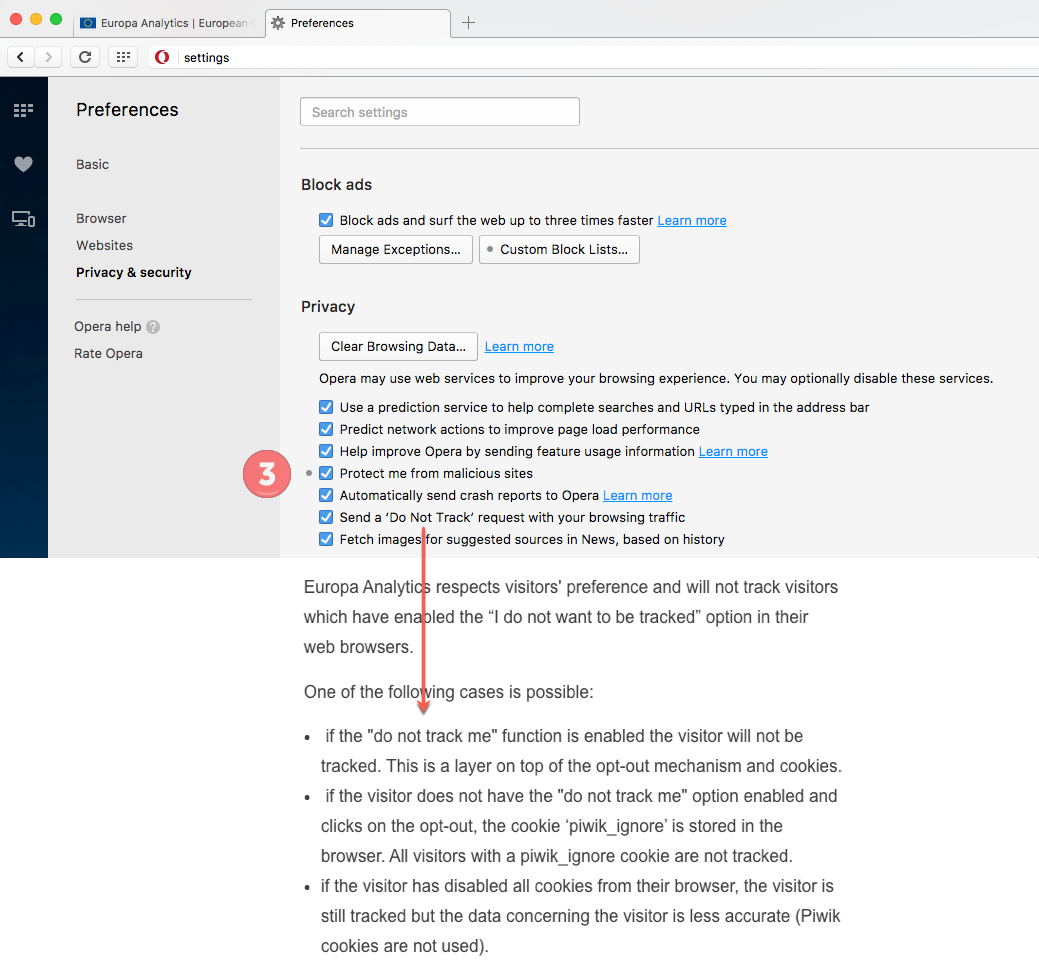Open the Browser settings section
The image size is (1039, 961).
(x=101, y=219)
